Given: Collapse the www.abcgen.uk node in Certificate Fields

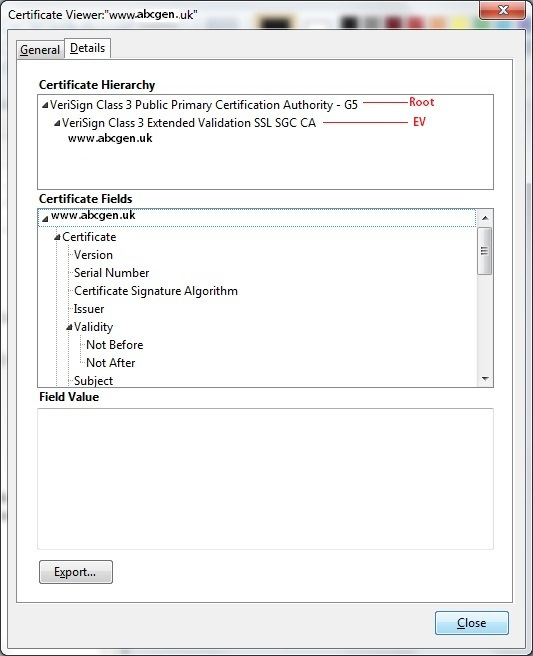Looking at the screenshot, I should coord(45,219).
